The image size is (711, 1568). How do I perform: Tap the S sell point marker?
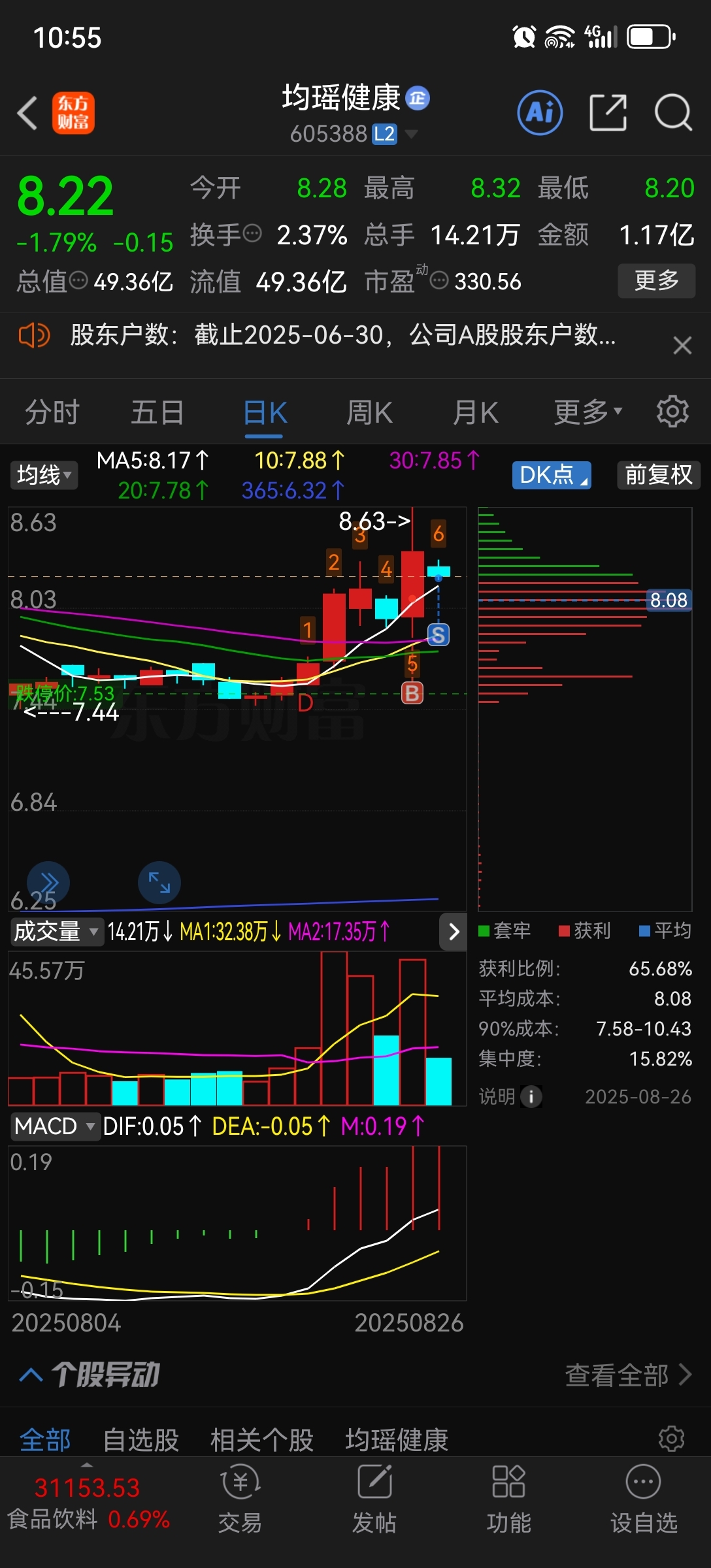tap(438, 634)
